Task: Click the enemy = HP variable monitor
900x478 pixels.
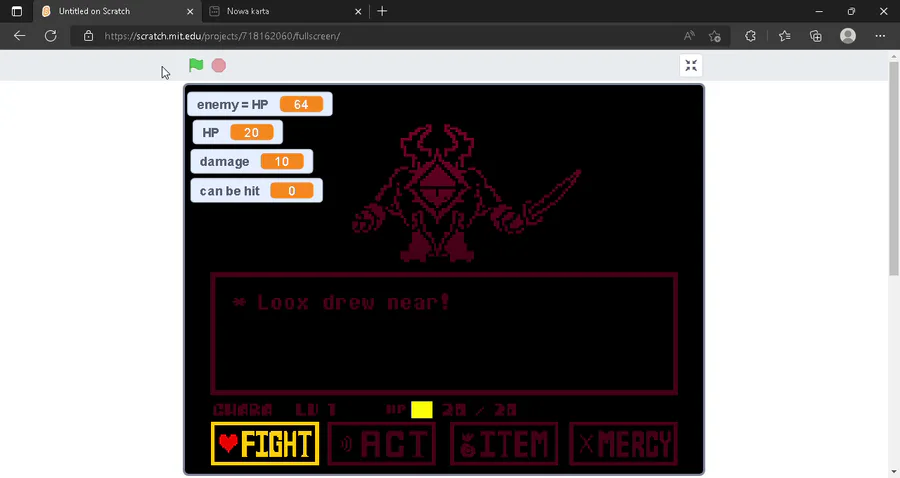Action: [x=259, y=104]
